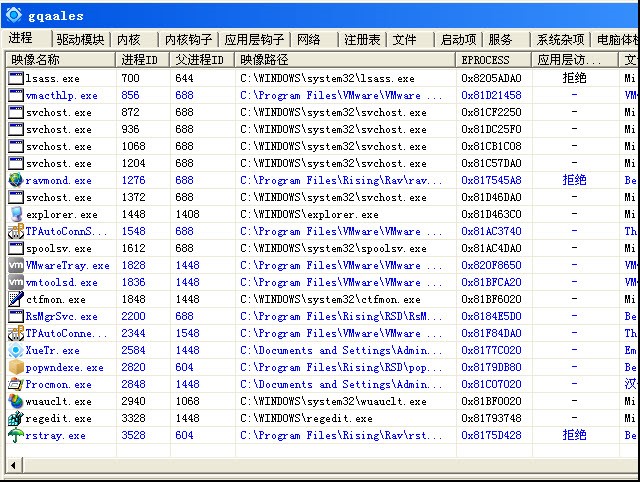Click the svchost.exe icon with PID 936

pyautogui.click(x=16, y=129)
